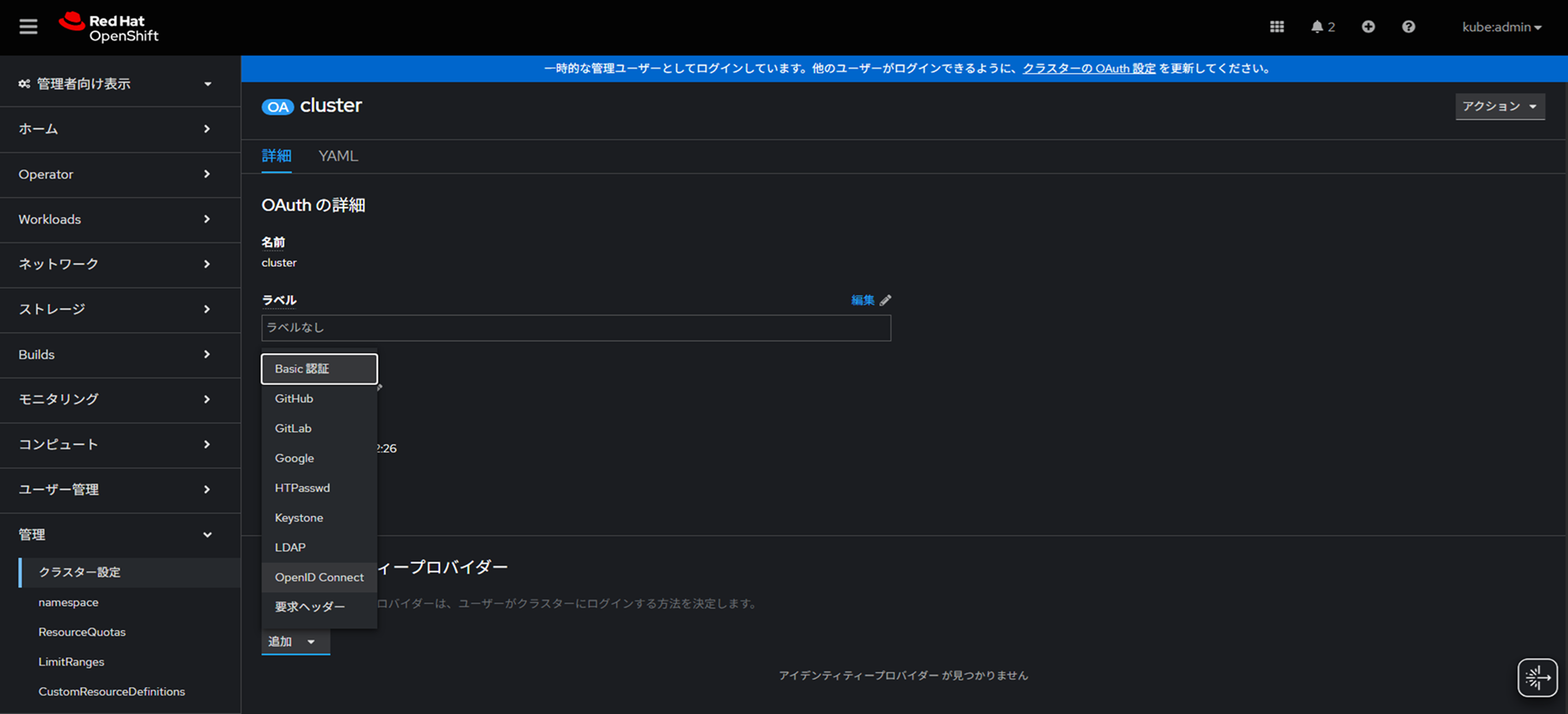Screen dimensions: 1568x714
Task: Expand the 管理者向け表示 perspective switcher
Action: [x=115, y=84]
